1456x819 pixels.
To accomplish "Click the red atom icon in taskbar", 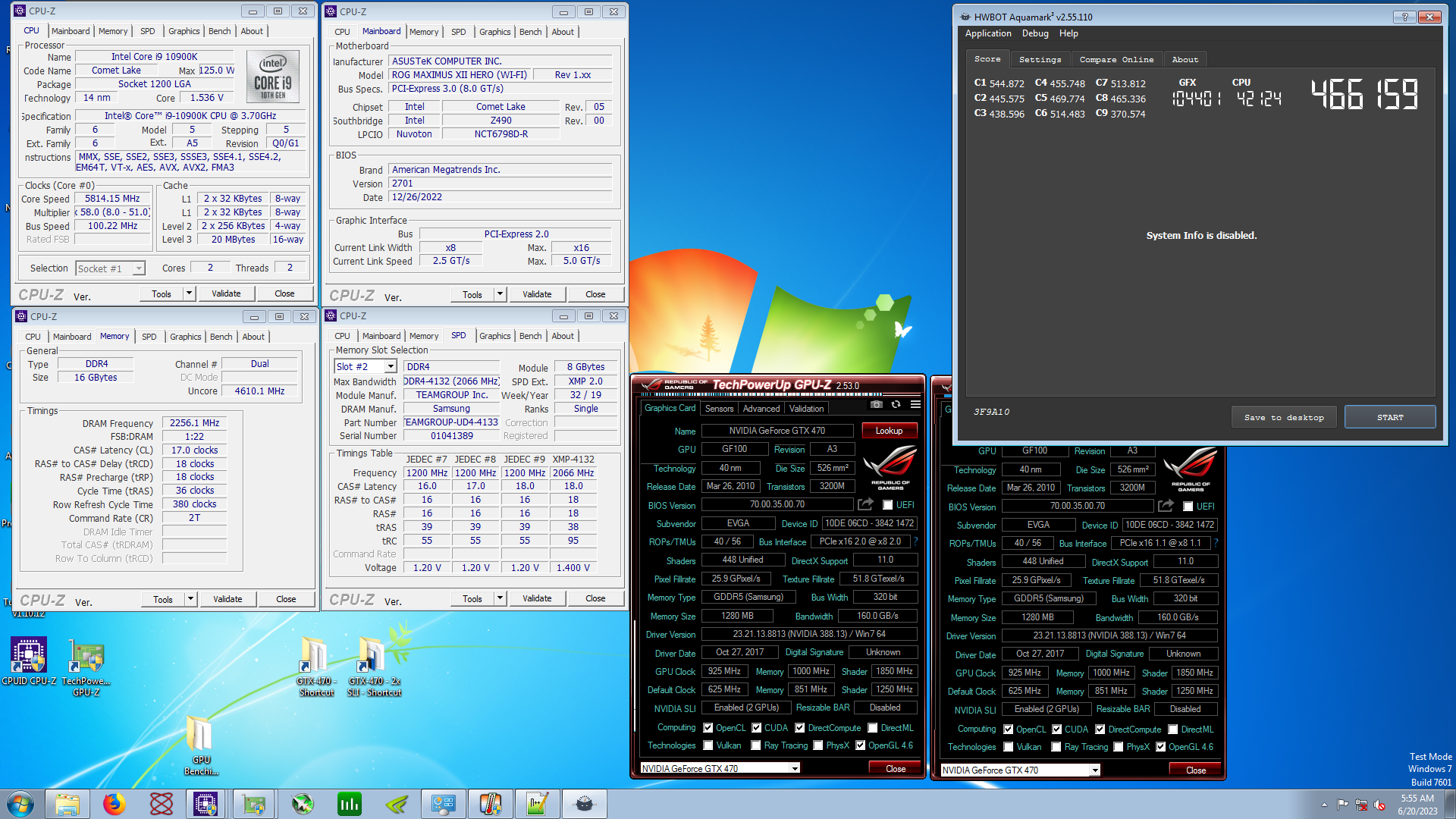I will click(162, 804).
